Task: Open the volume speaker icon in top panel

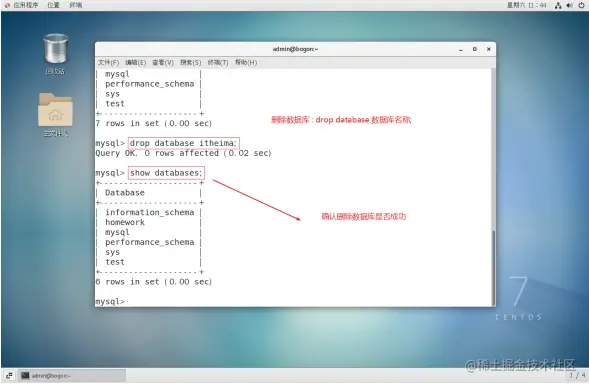Action: click(569, 5)
